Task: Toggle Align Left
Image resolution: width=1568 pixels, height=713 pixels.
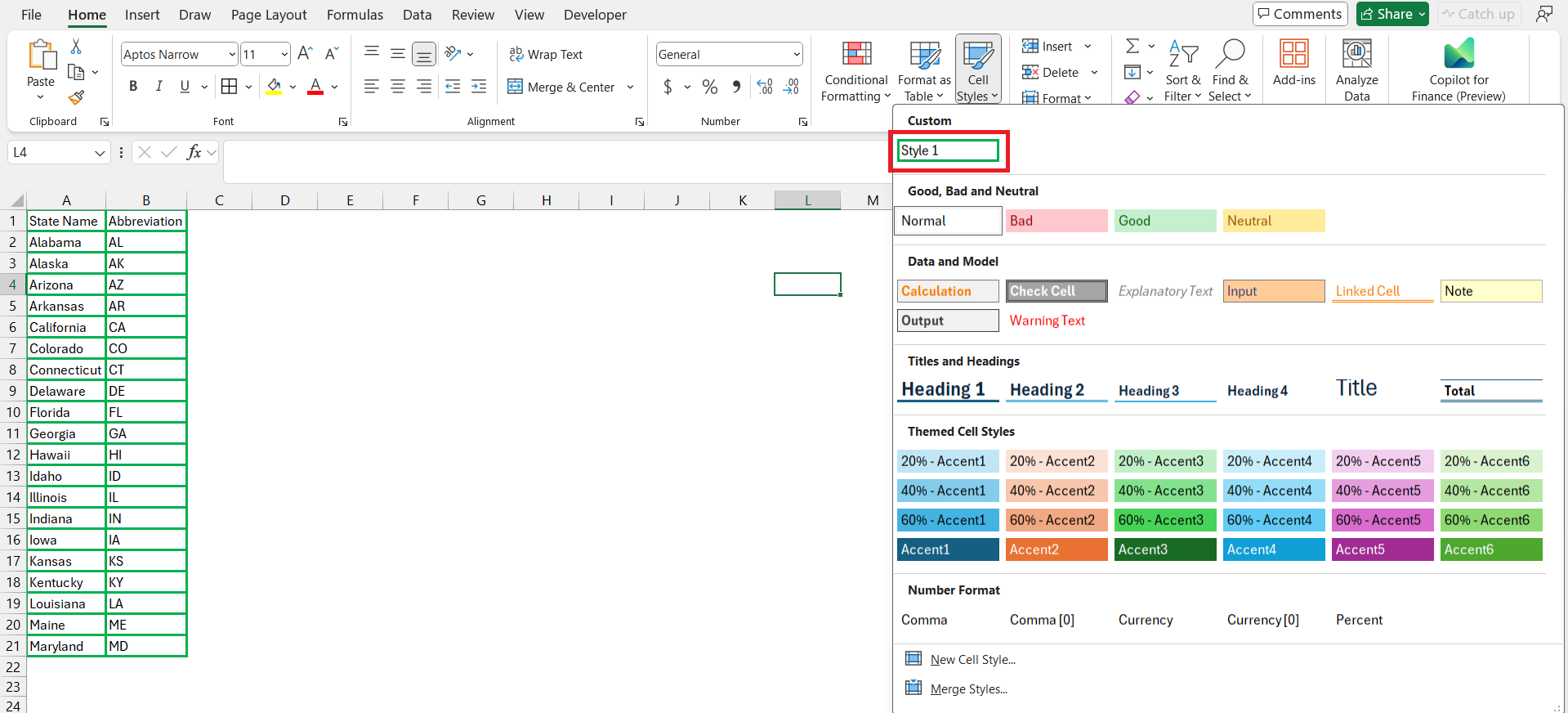Action: coord(371,86)
